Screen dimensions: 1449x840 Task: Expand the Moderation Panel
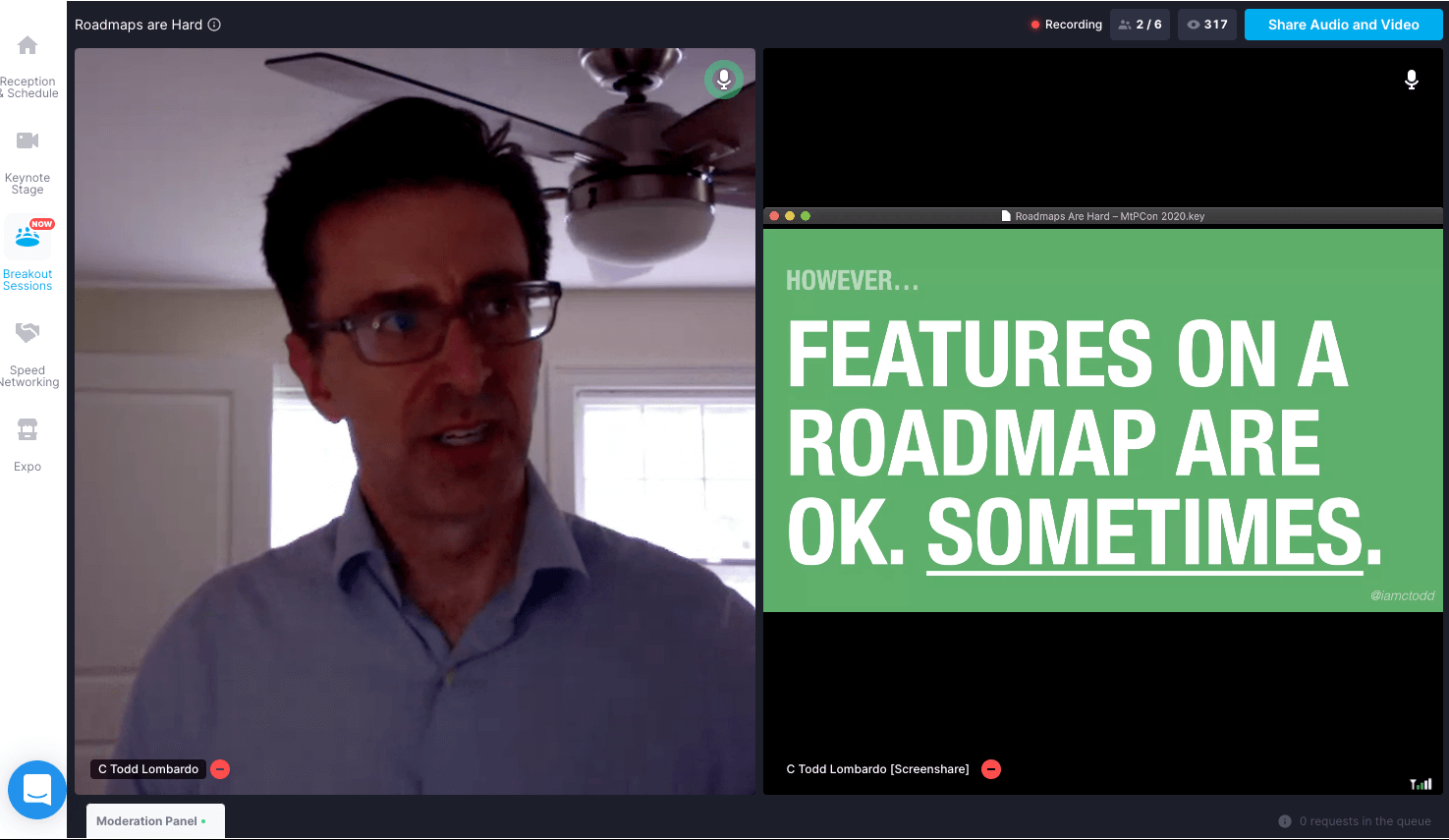click(x=155, y=821)
